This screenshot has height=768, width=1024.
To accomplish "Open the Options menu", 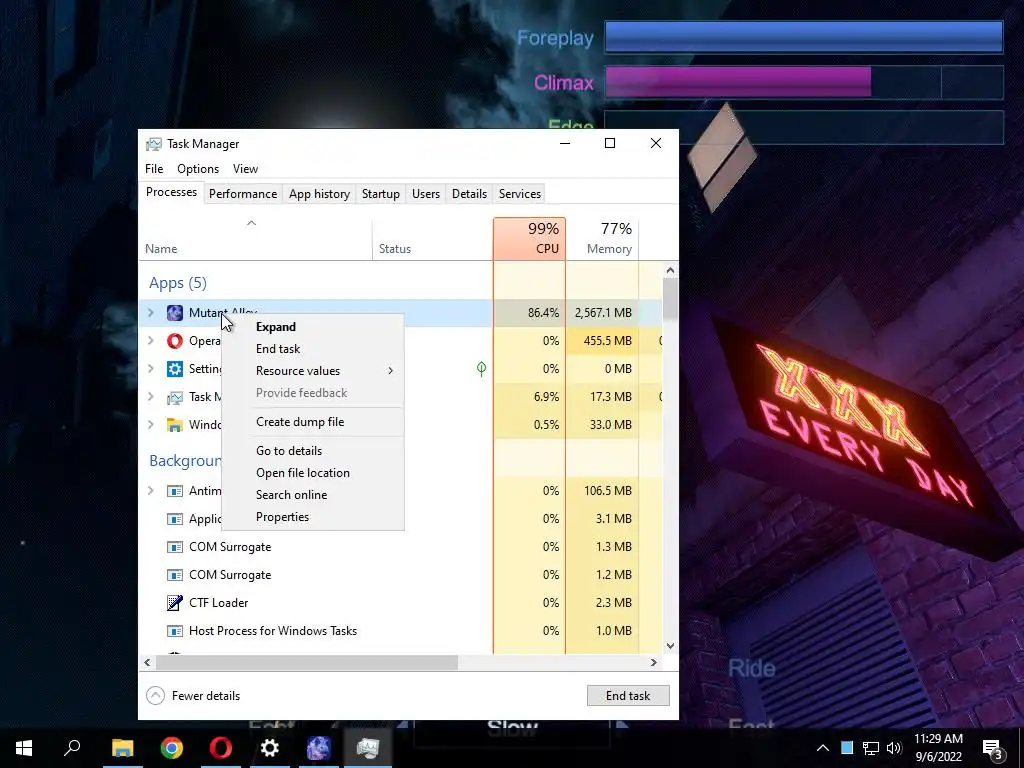I will pos(198,169).
